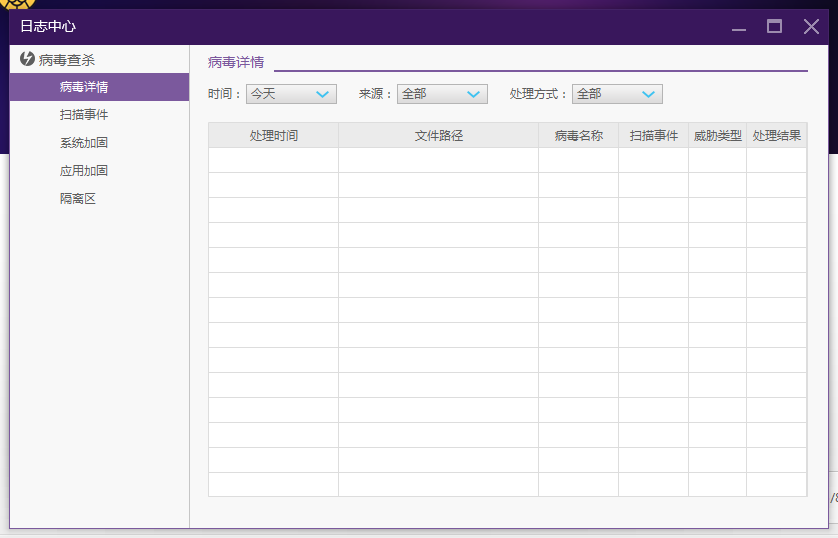Click the 日志中心 window title
Image resolution: width=838 pixels, height=538 pixels.
(48, 26)
